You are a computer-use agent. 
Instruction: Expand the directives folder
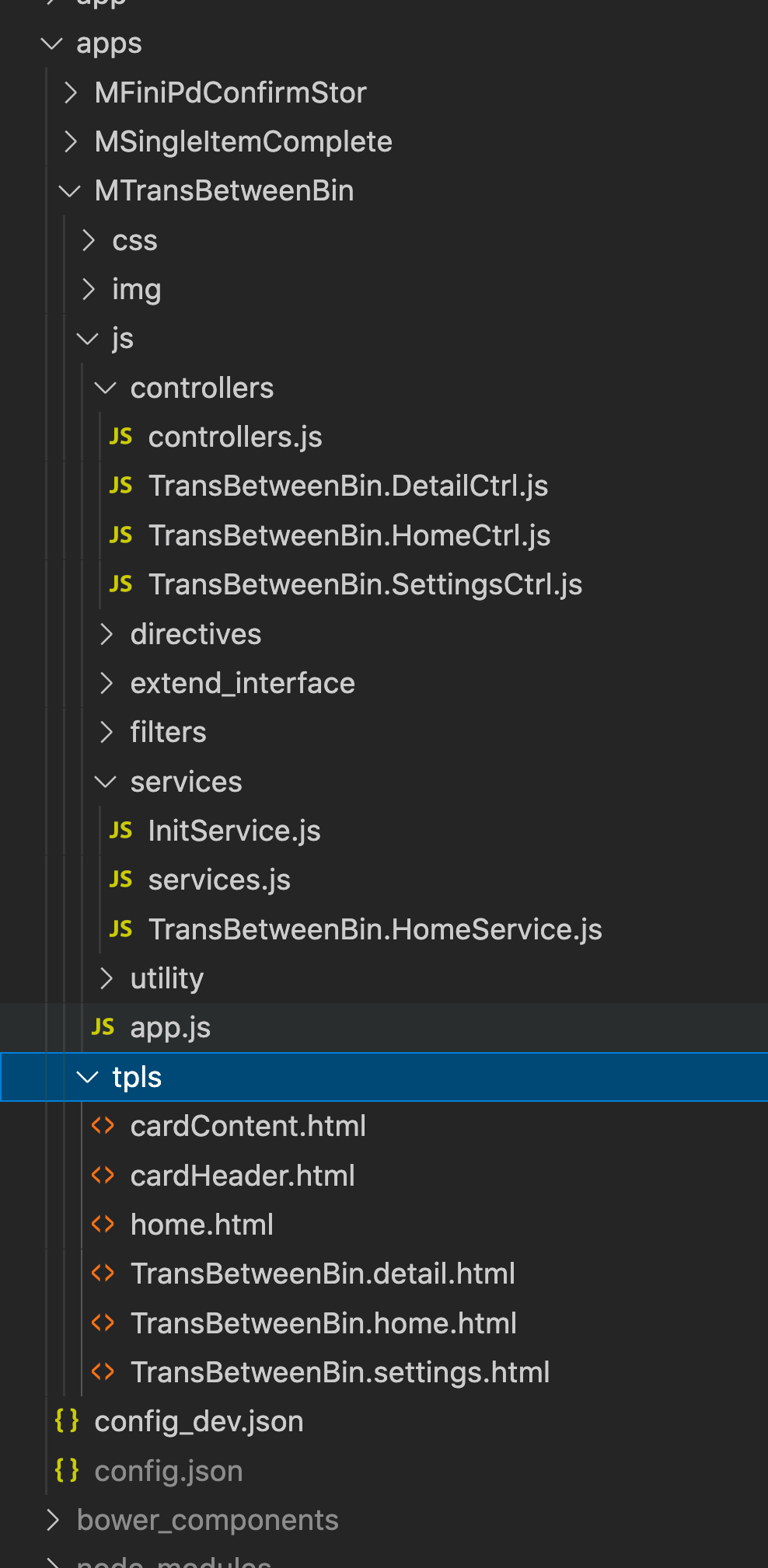pos(106,634)
